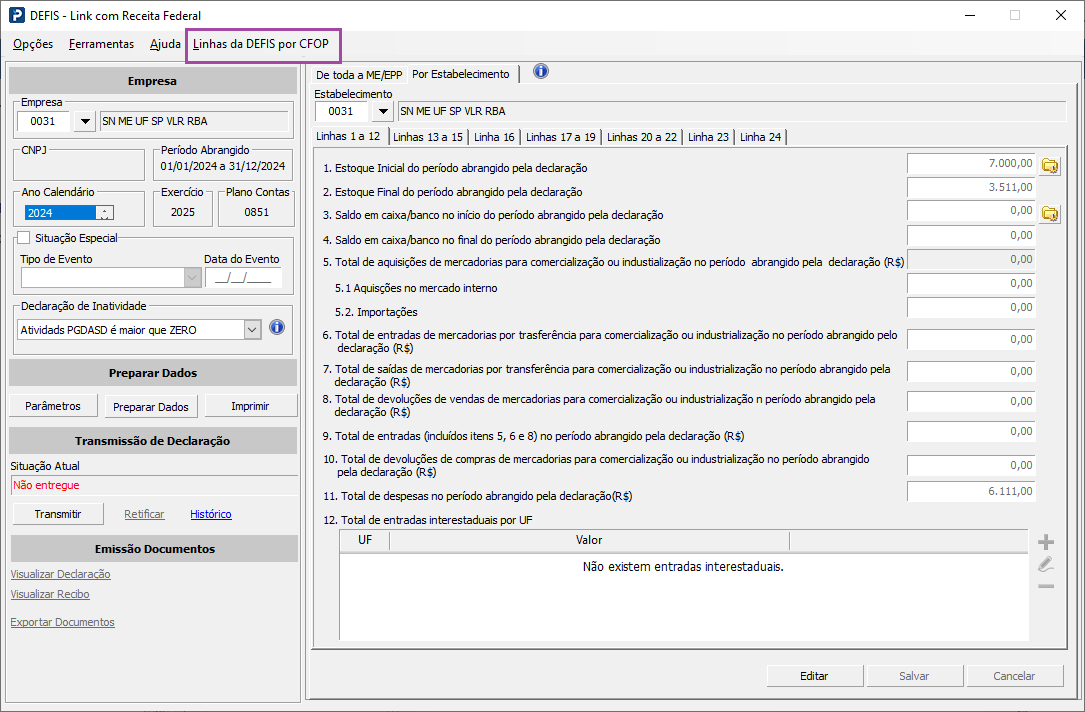Expand the Estabelecimento code dropdown

point(383,111)
